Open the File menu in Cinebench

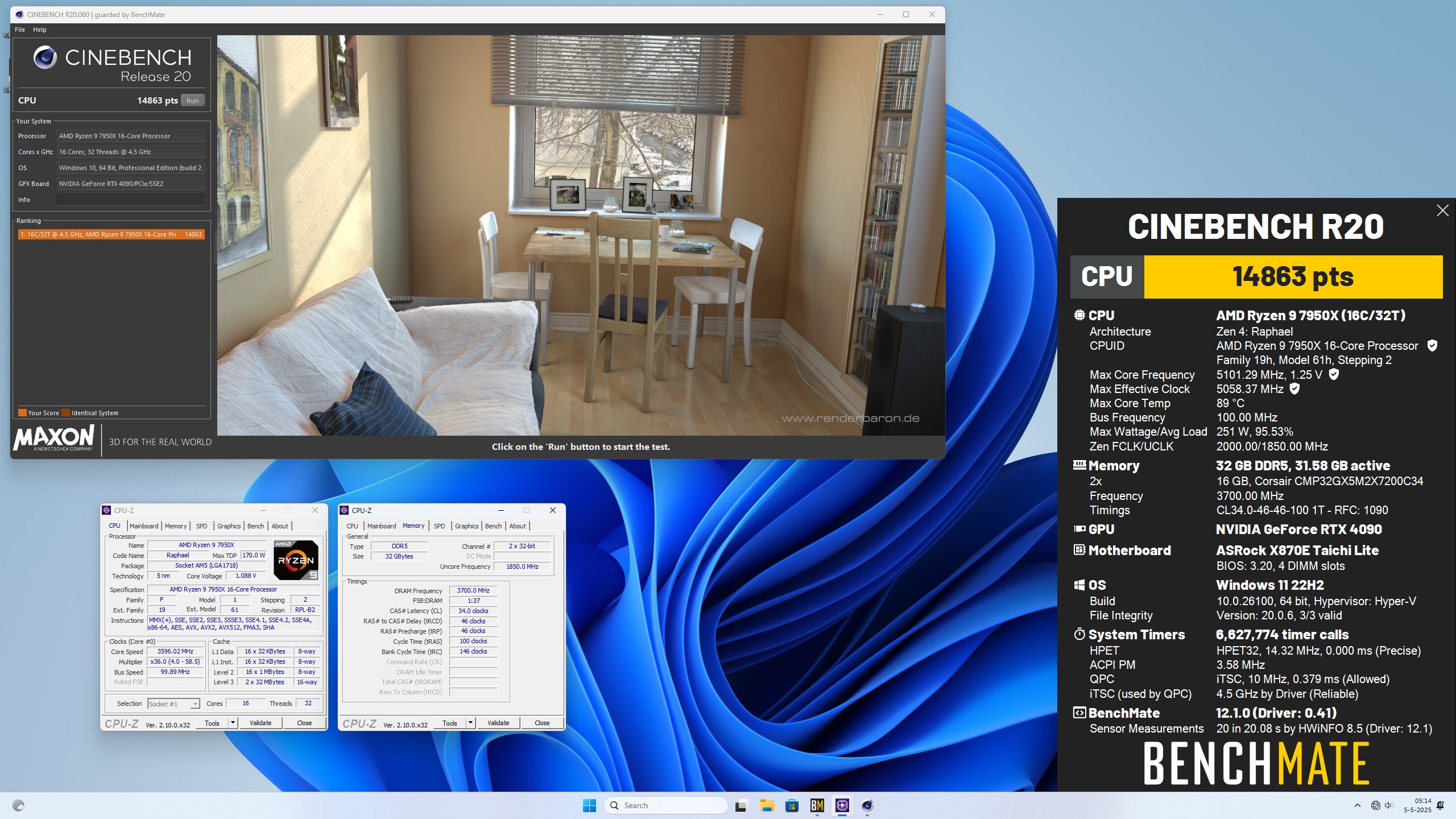coord(20,30)
